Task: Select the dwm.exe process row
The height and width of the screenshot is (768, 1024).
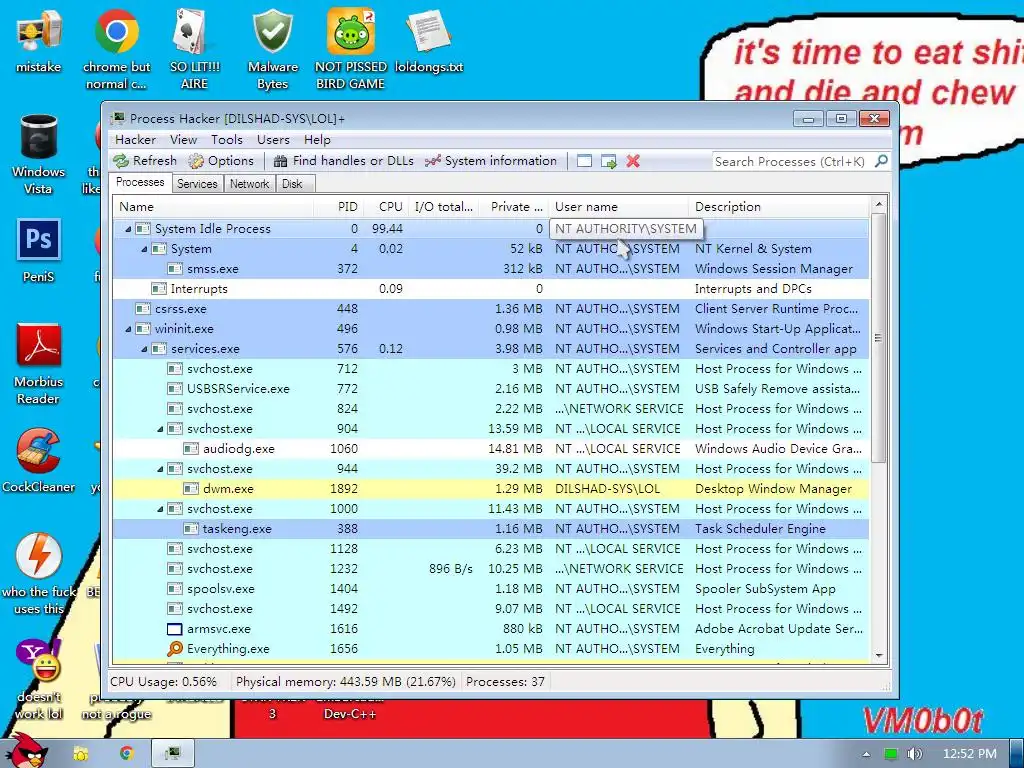Action: (490, 488)
